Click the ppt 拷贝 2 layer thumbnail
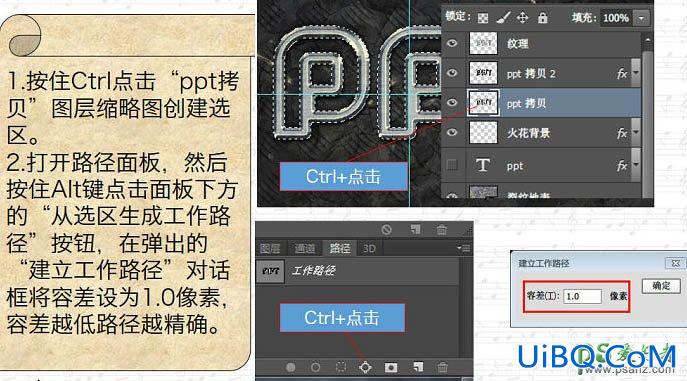This screenshot has height=381, width=687. (483, 73)
